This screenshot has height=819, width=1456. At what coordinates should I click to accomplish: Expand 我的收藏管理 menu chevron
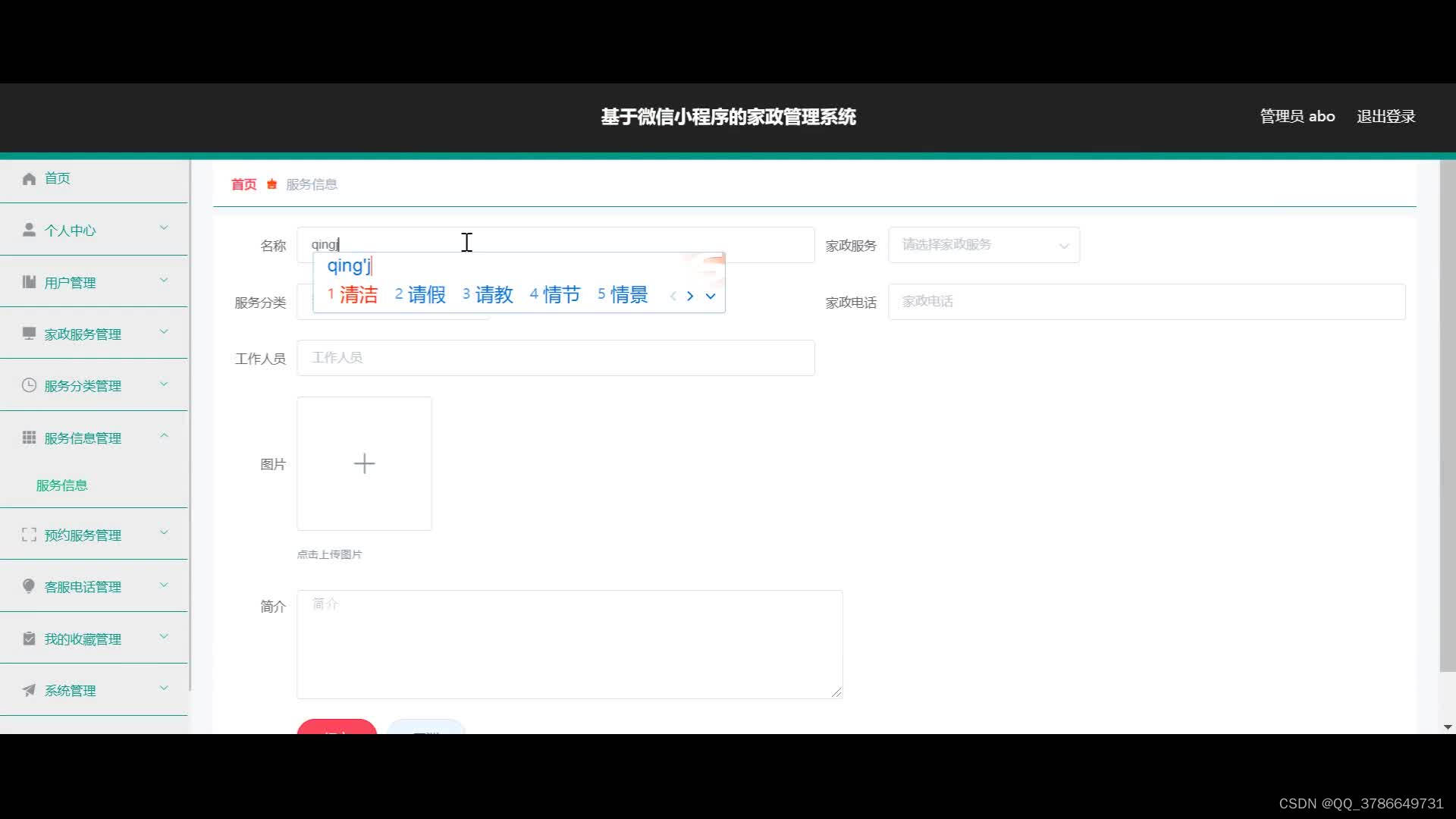[164, 637]
